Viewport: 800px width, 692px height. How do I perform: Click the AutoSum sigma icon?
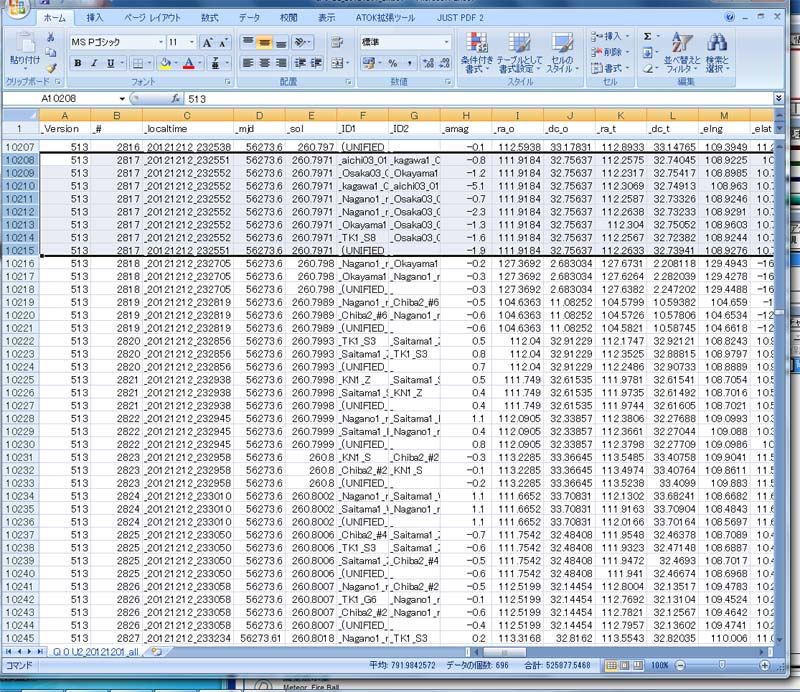pos(648,36)
